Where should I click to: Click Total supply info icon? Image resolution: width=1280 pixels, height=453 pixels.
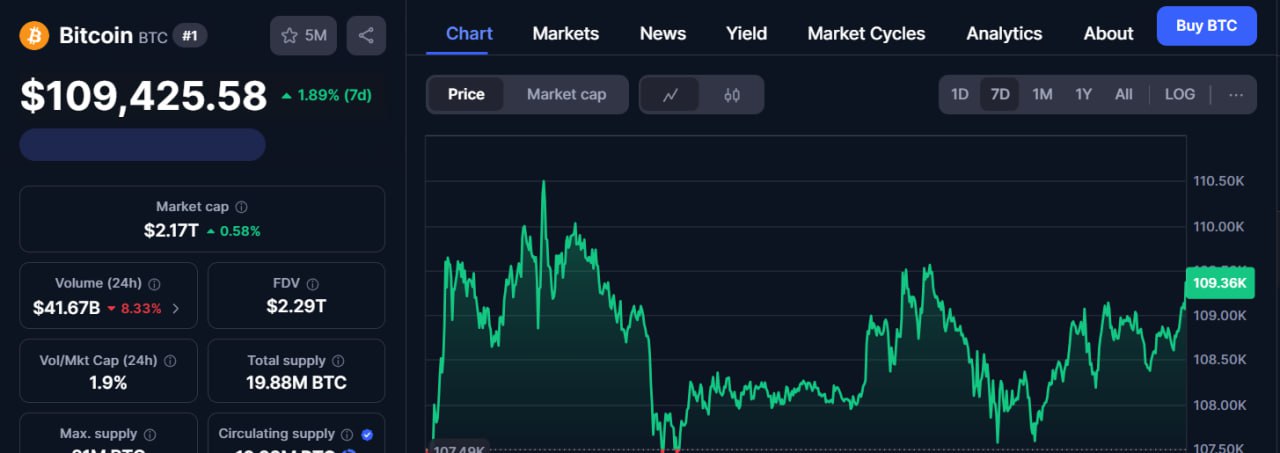[339, 361]
